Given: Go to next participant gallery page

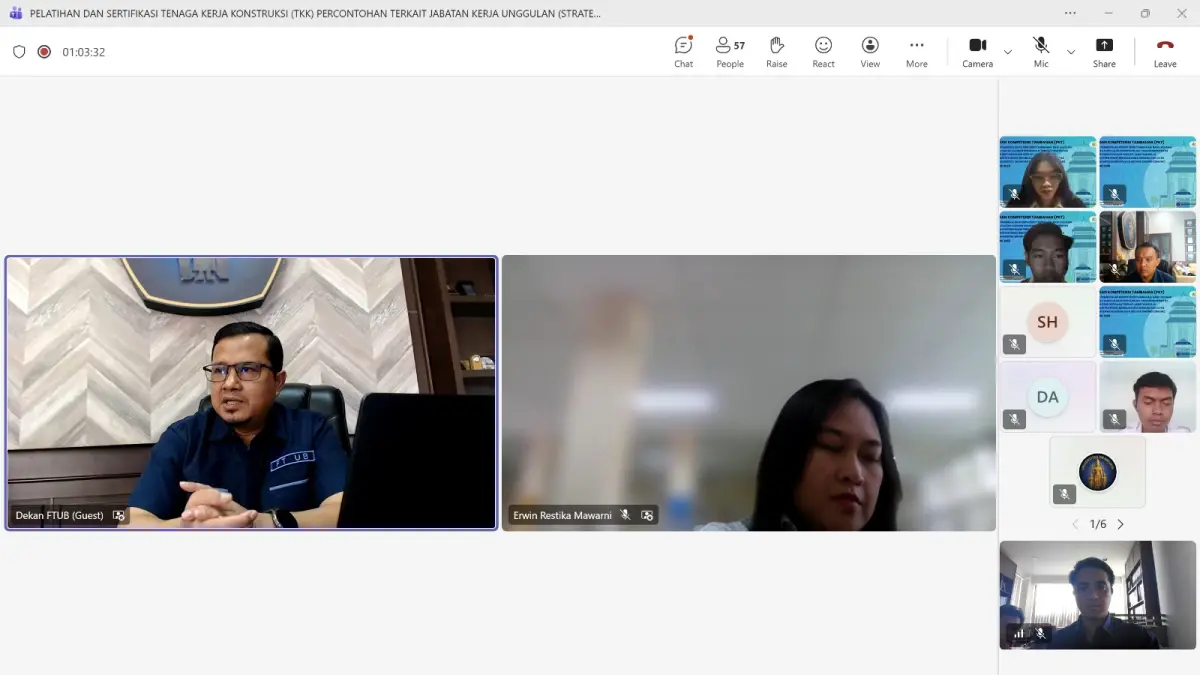Looking at the screenshot, I should (1120, 524).
